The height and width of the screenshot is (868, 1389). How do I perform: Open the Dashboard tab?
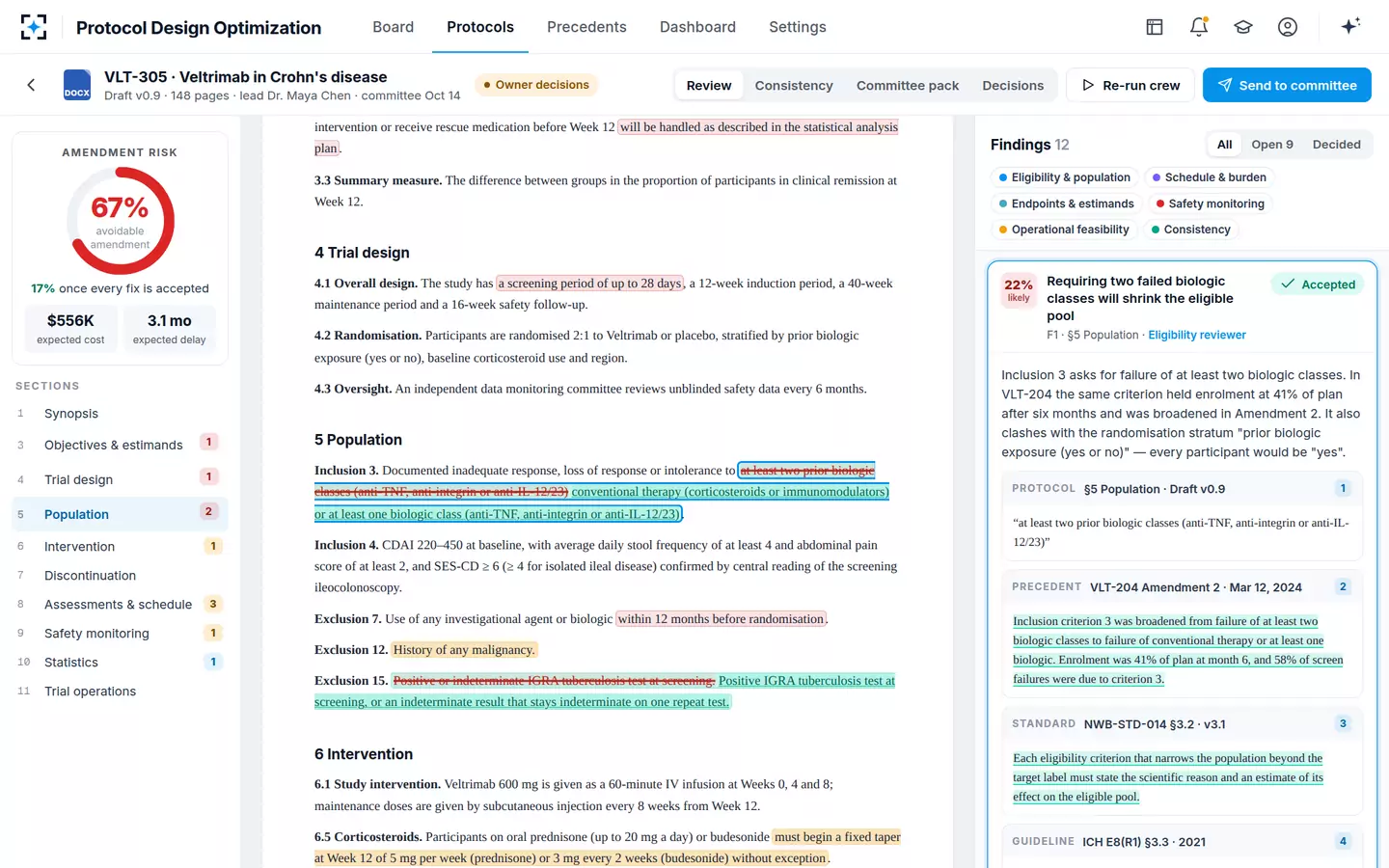pos(697,27)
